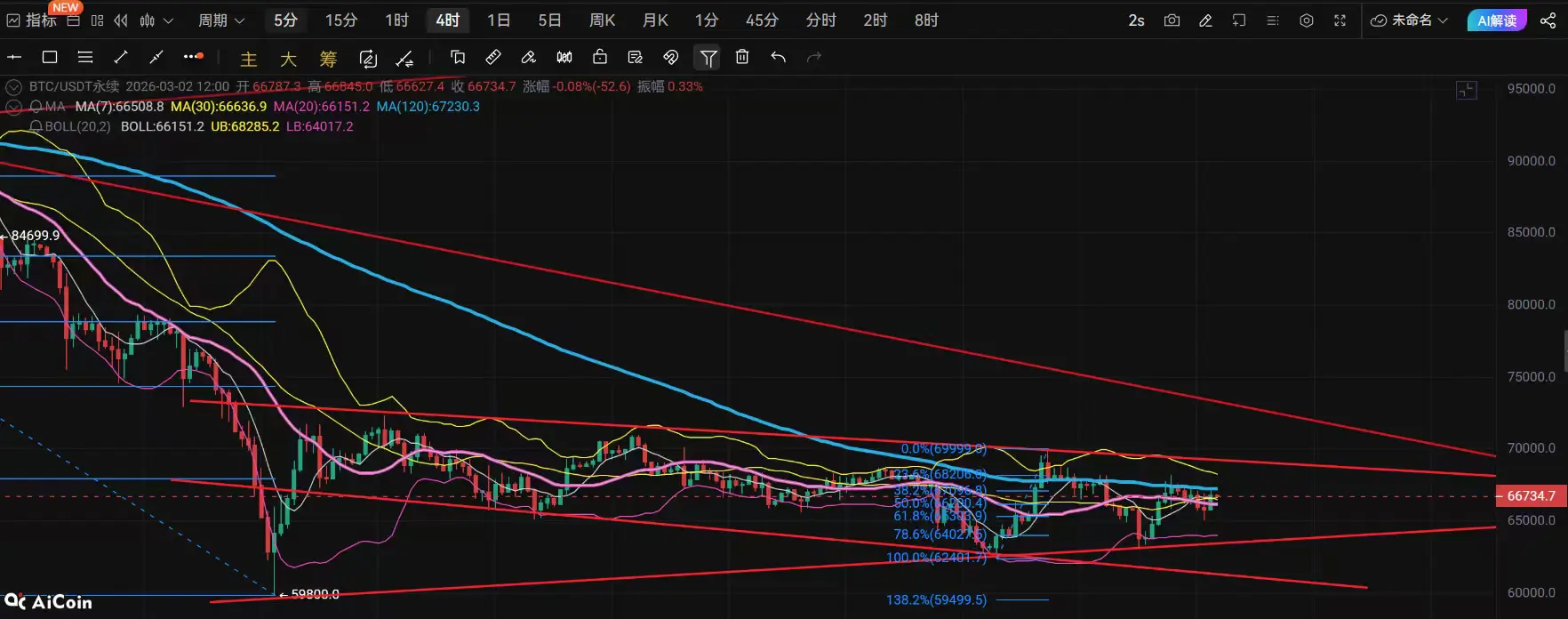Switch to the 分时 time-sharing chart
Viewport: 1568px width, 619px height.
[x=820, y=20]
